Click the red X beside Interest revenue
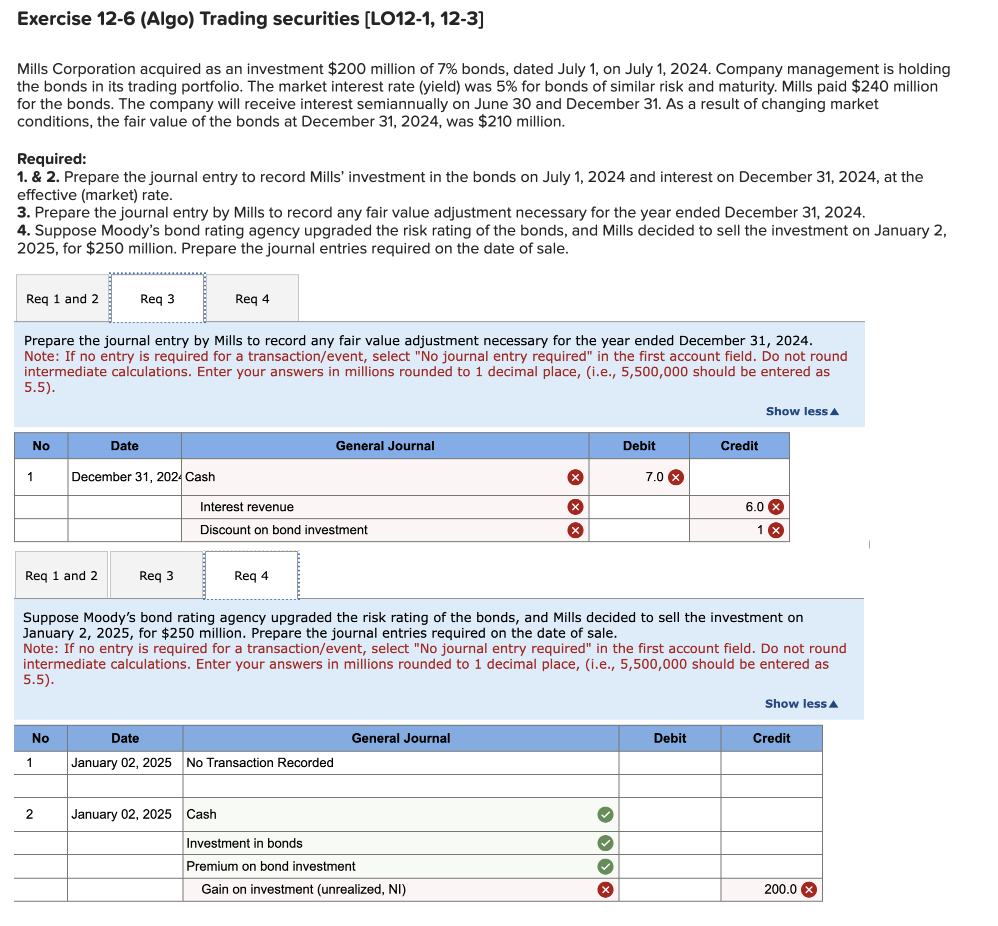The width and height of the screenshot is (998, 926). (x=575, y=506)
